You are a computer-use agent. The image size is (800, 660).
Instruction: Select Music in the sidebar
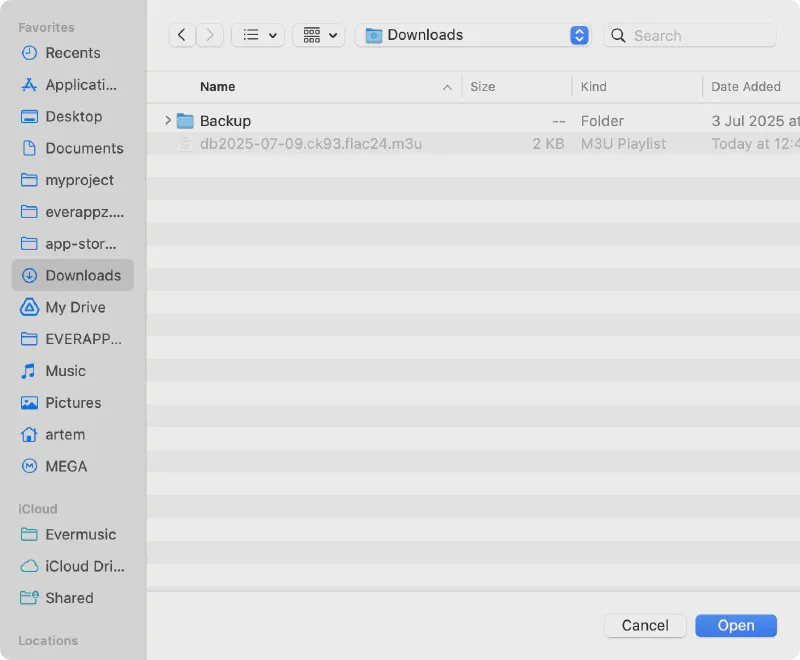pos(65,371)
